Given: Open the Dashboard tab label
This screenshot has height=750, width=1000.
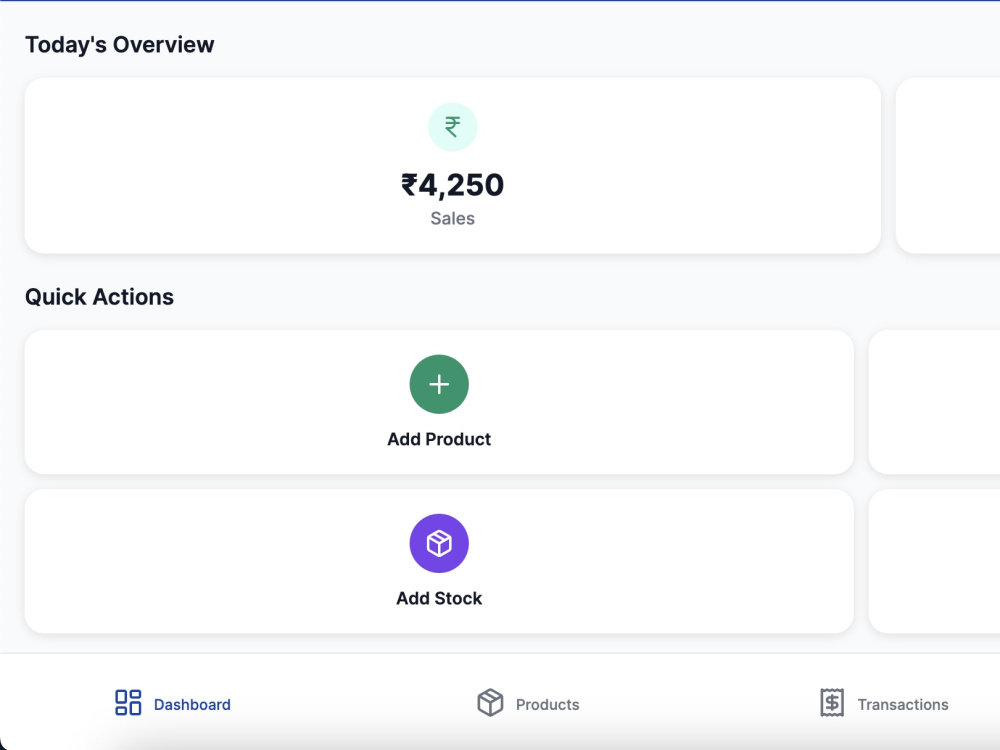Looking at the screenshot, I should 192,705.
